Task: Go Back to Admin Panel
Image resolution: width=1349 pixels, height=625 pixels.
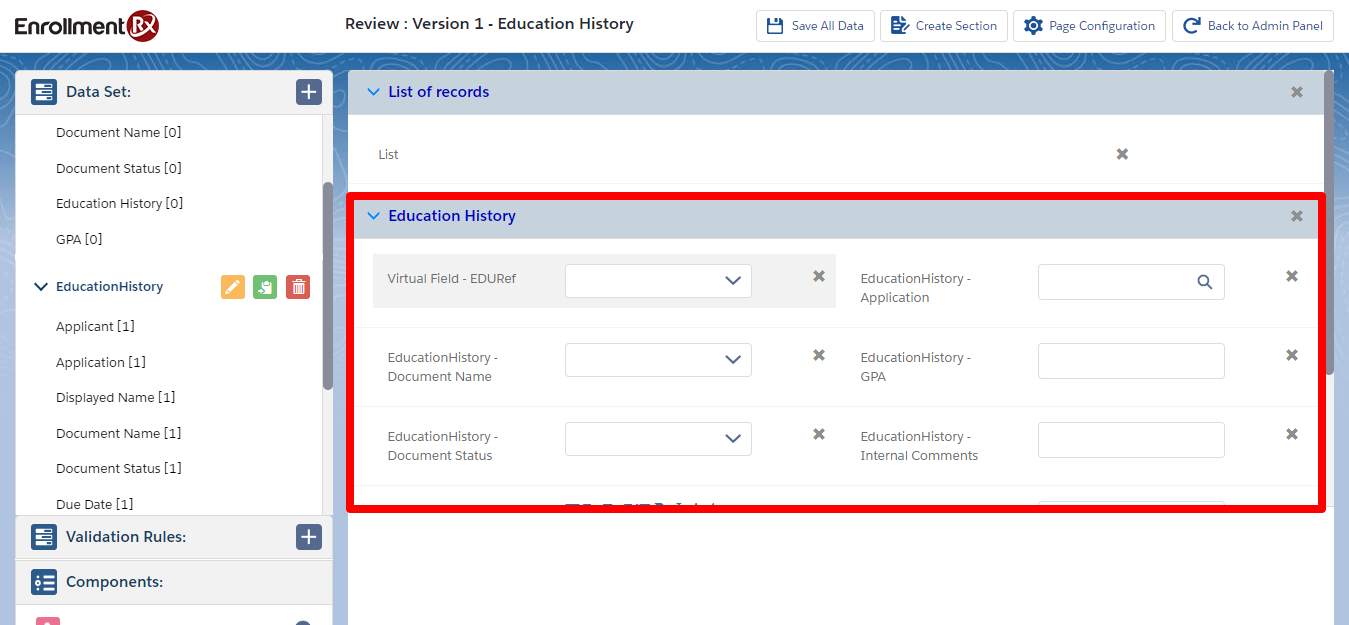Action: (1252, 26)
